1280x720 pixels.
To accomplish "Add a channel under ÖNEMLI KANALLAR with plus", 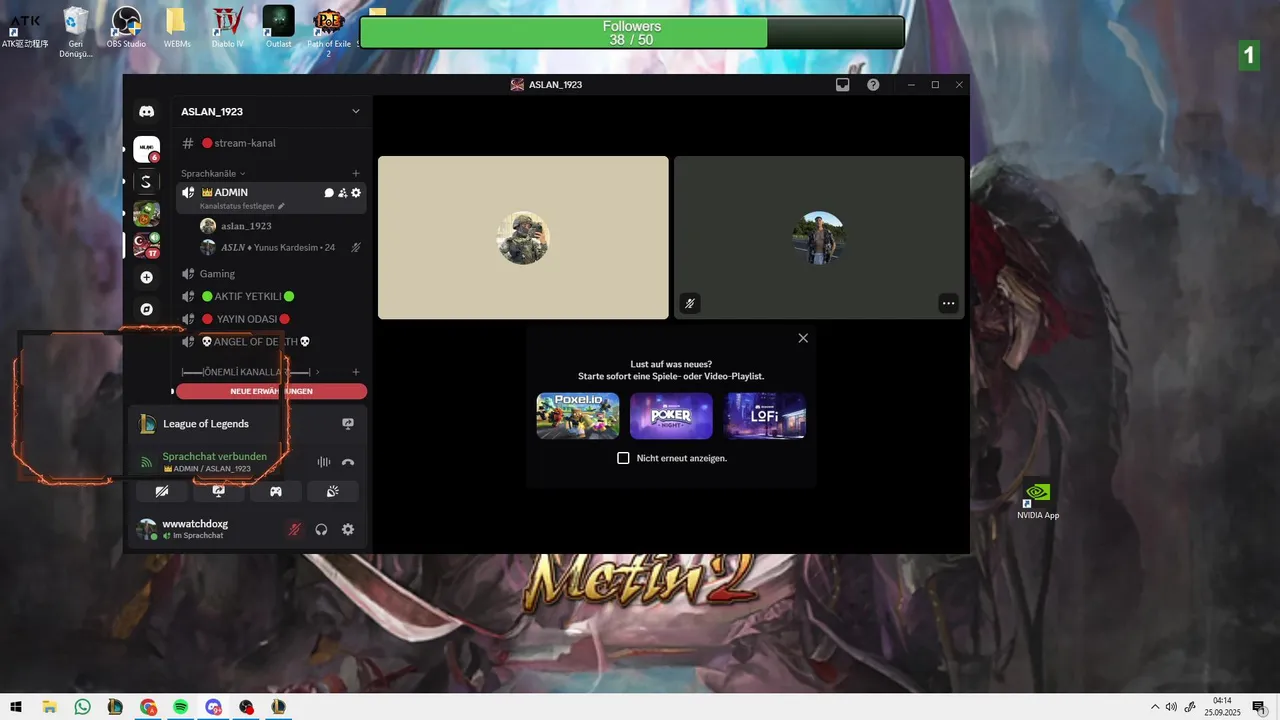I will (356, 372).
